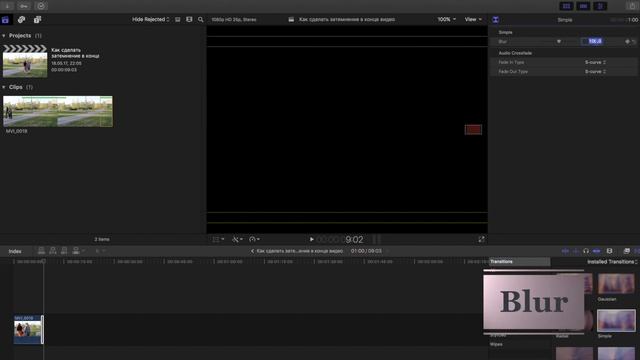Reset the Blur parameter
Screen dimensions: 640x360
(634, 42)
